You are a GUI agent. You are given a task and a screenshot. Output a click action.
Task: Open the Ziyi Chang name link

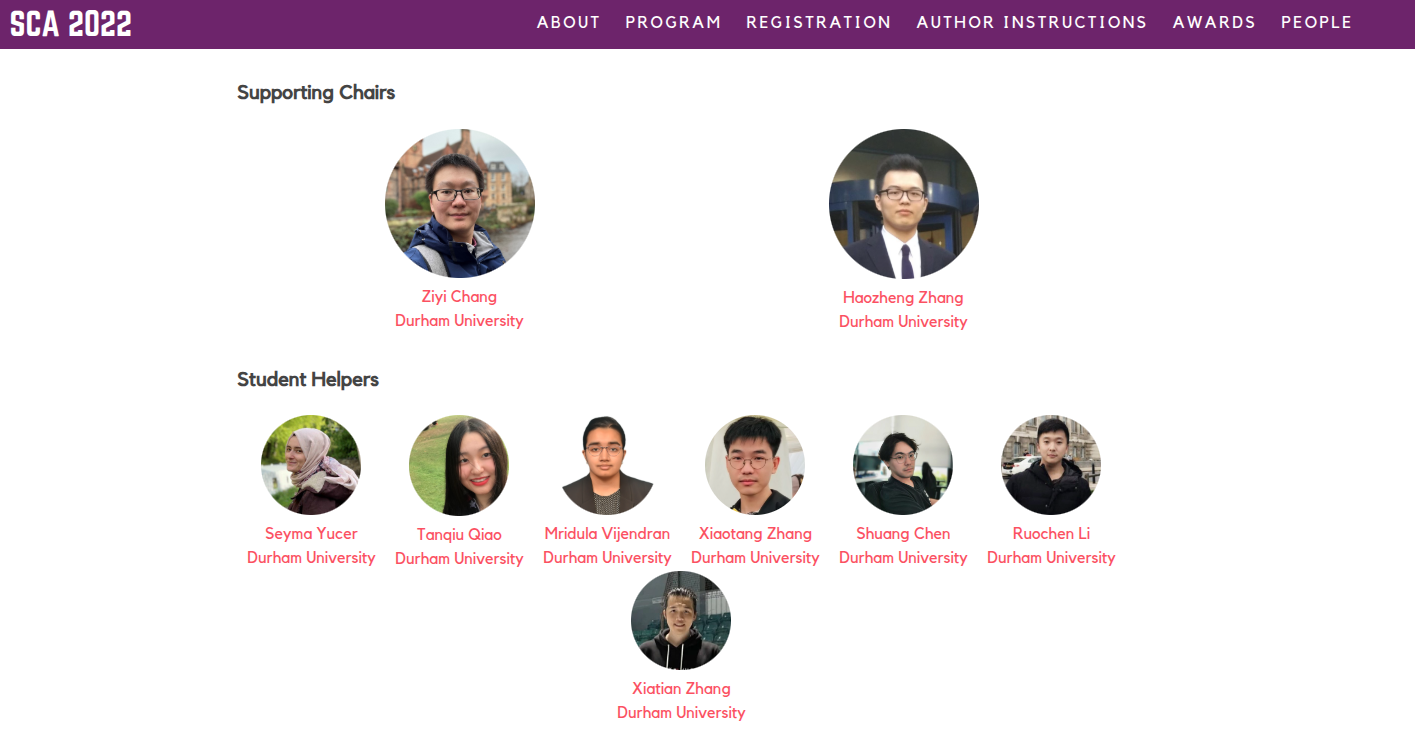pos(459,297)
